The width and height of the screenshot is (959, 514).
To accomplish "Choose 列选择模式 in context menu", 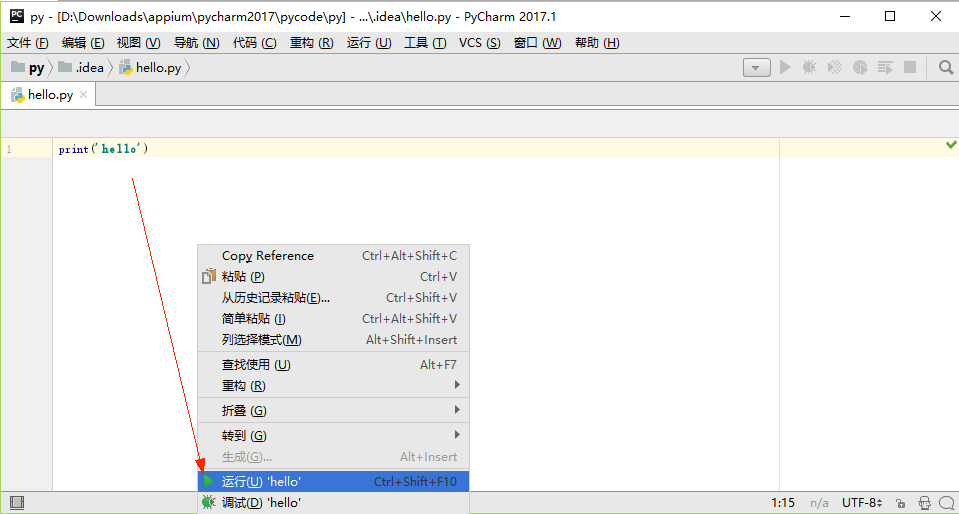I will point(333,340).
